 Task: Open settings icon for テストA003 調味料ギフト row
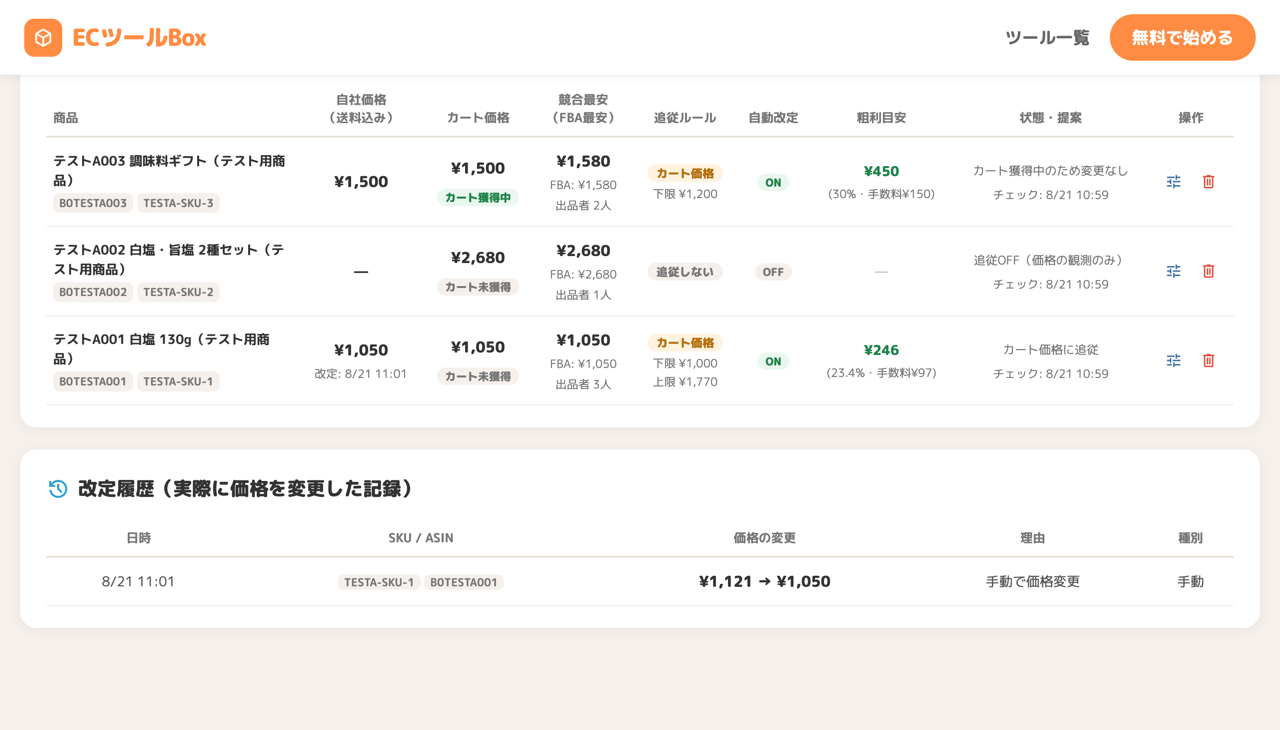coord(1174,182)
